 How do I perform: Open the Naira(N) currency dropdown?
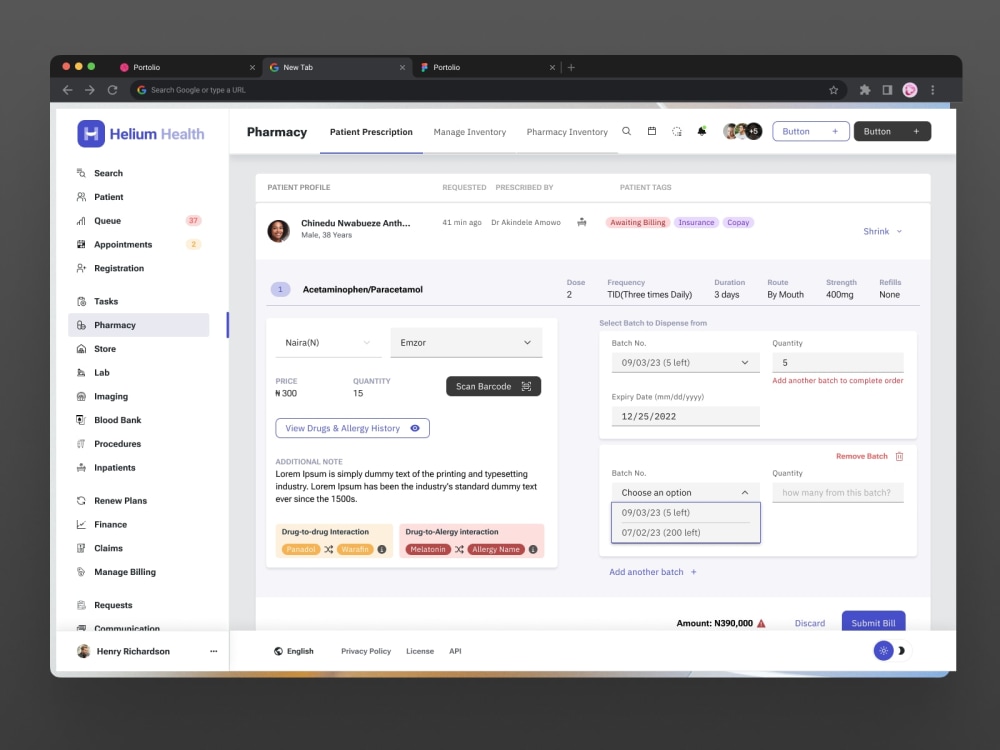[x=328, y=342]
